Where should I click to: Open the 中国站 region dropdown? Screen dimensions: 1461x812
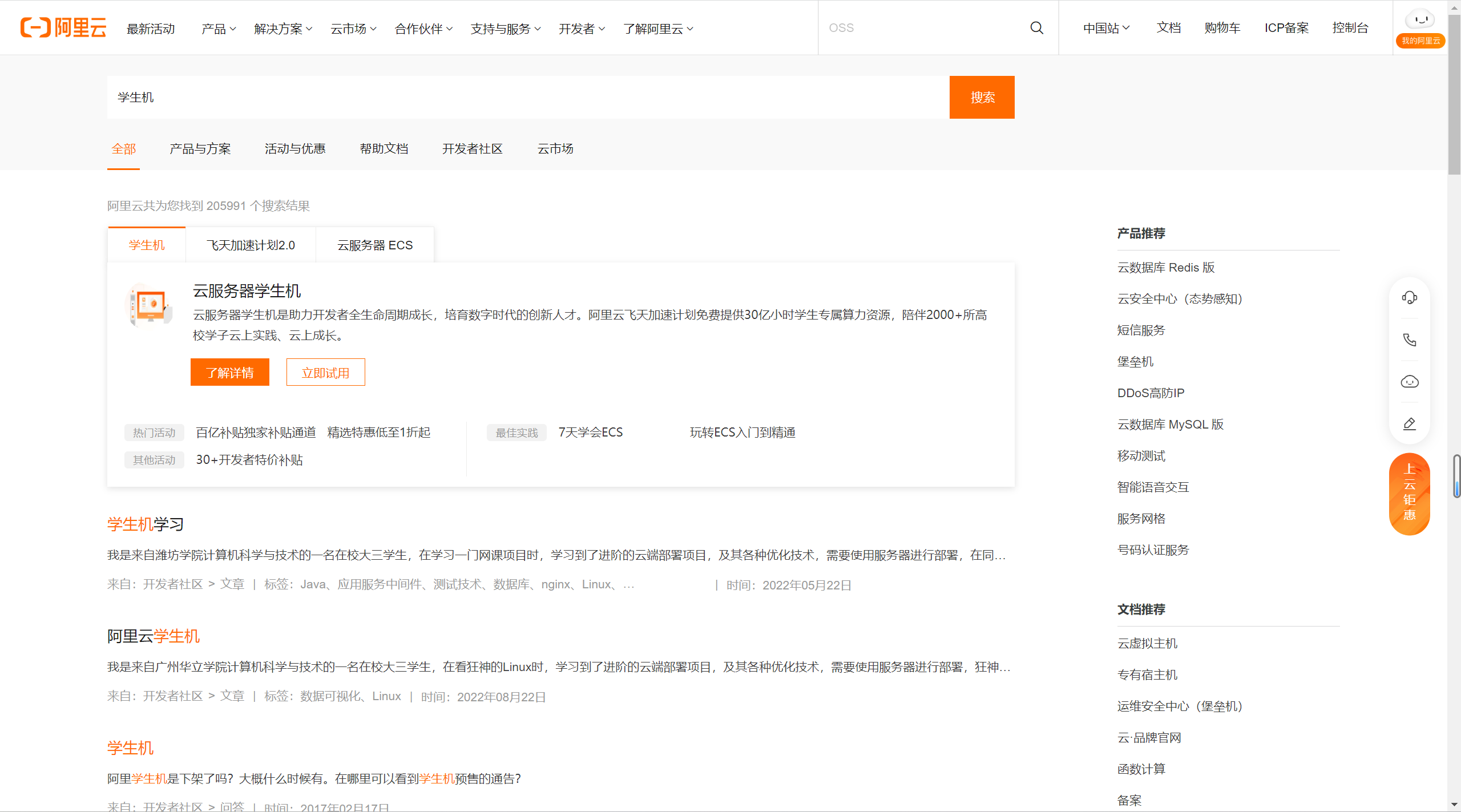1106,28
